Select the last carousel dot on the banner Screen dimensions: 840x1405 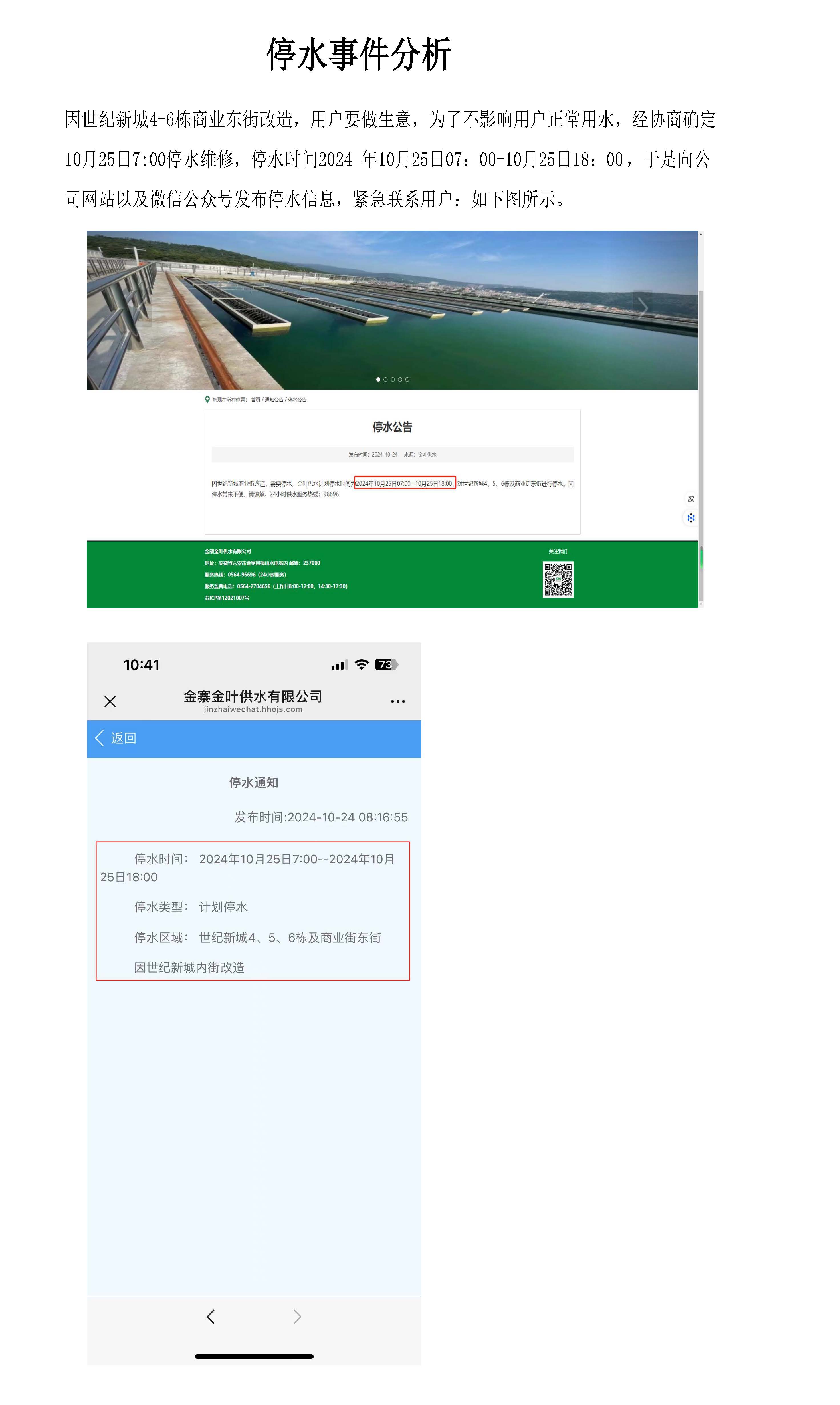pyautogui.click(x=407, y=379)
